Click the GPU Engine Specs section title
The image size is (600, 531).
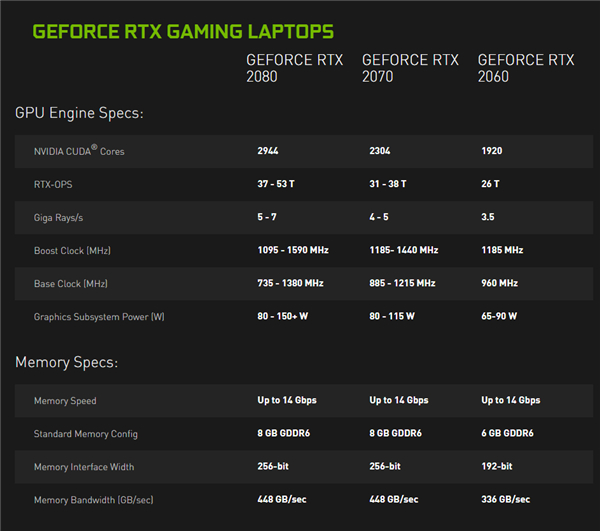[79, 113]
